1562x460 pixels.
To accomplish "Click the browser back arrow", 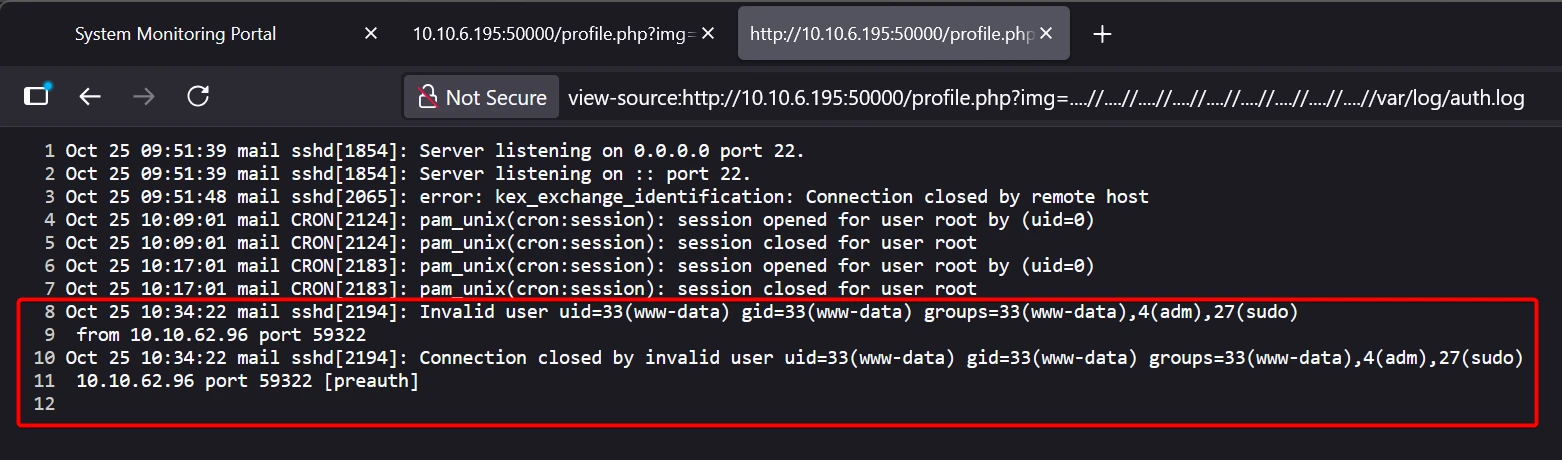I will coord(90,96).
